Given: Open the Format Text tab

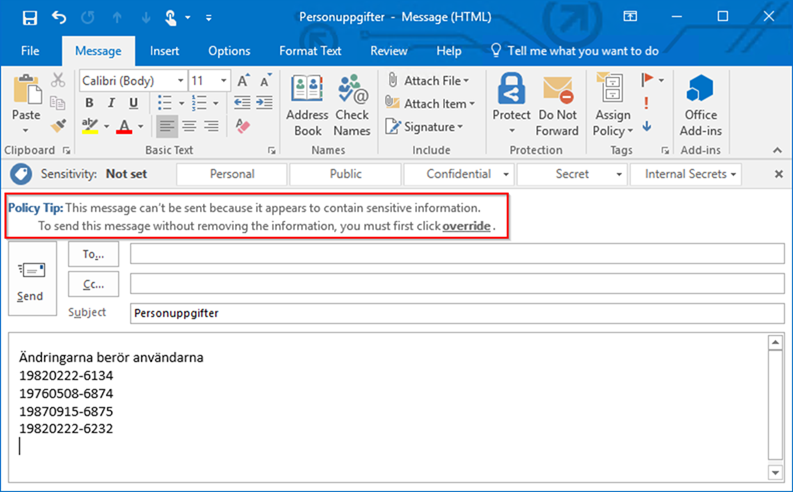Looking at the screenshot, I should tap(310, 51).
